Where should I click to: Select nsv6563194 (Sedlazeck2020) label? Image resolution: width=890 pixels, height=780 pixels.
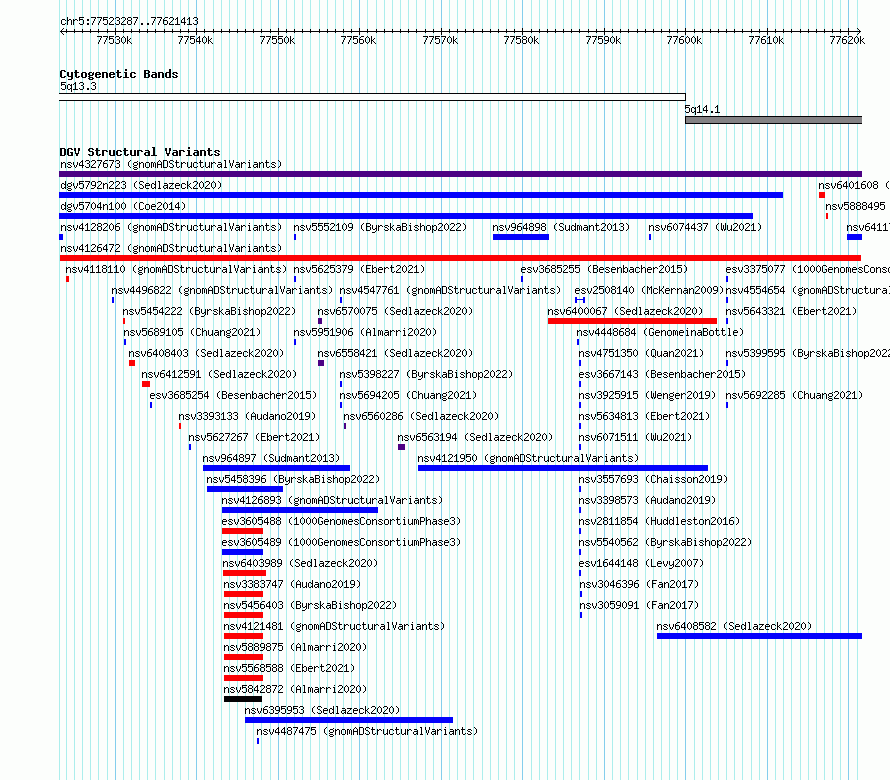click(475, 437)
